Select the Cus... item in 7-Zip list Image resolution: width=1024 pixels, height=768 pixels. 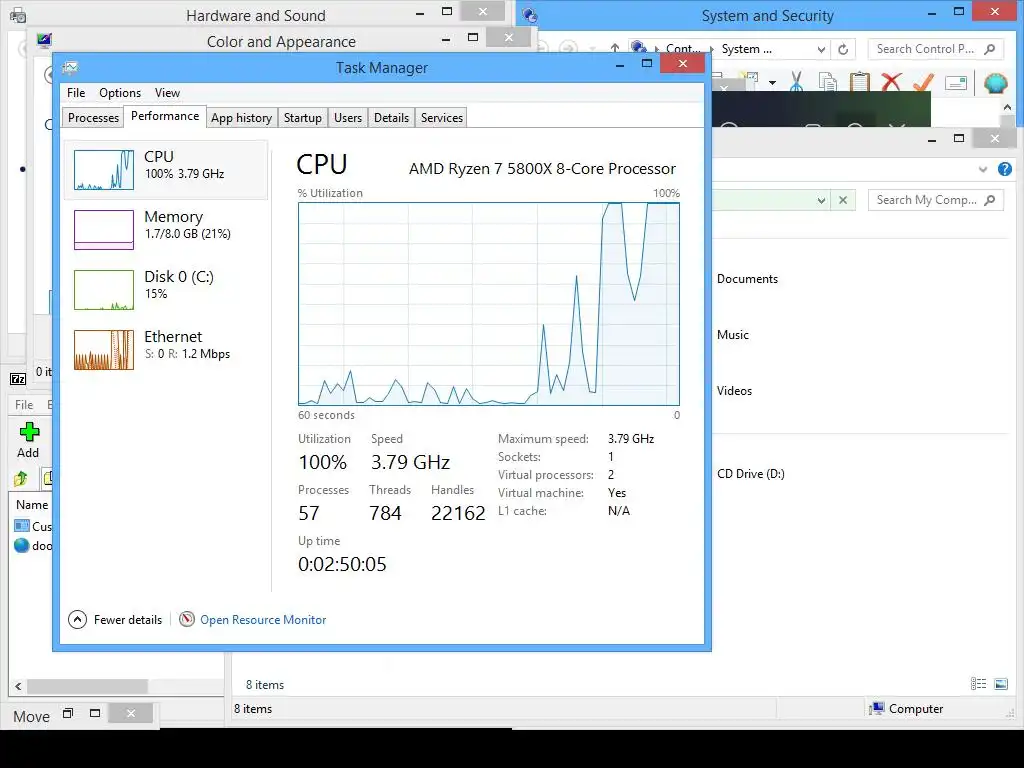(x=32, y=526)
